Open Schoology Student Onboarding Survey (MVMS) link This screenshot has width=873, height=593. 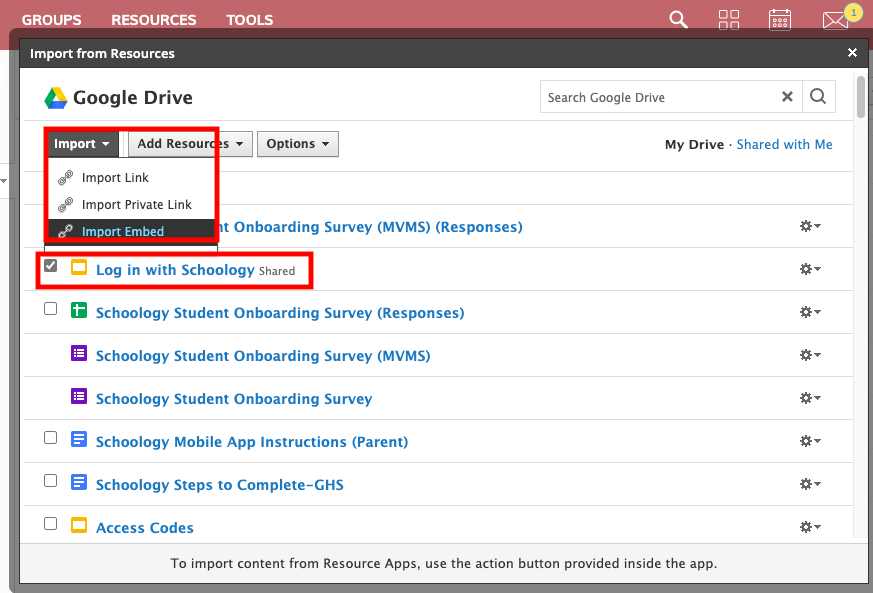263,356
